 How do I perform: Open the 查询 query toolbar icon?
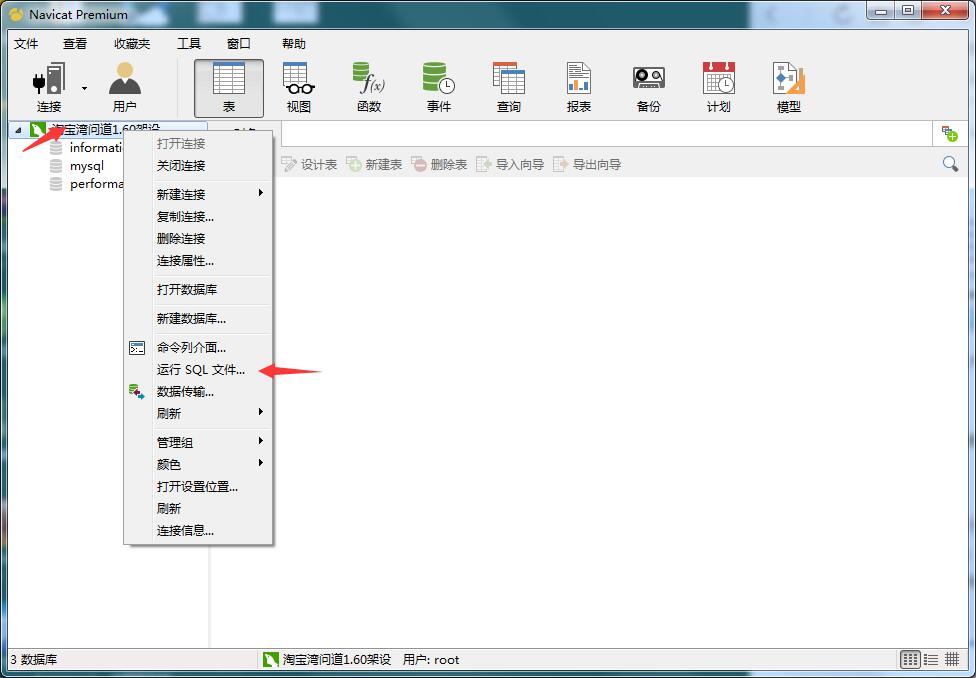508,87
